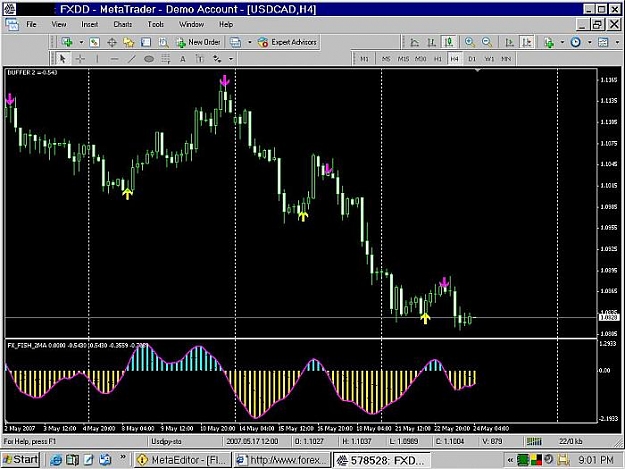This screenshot has width=625, height=469.
Task: Click the Usdjpy-sto profile in status bar
Action: click(167, 442)
